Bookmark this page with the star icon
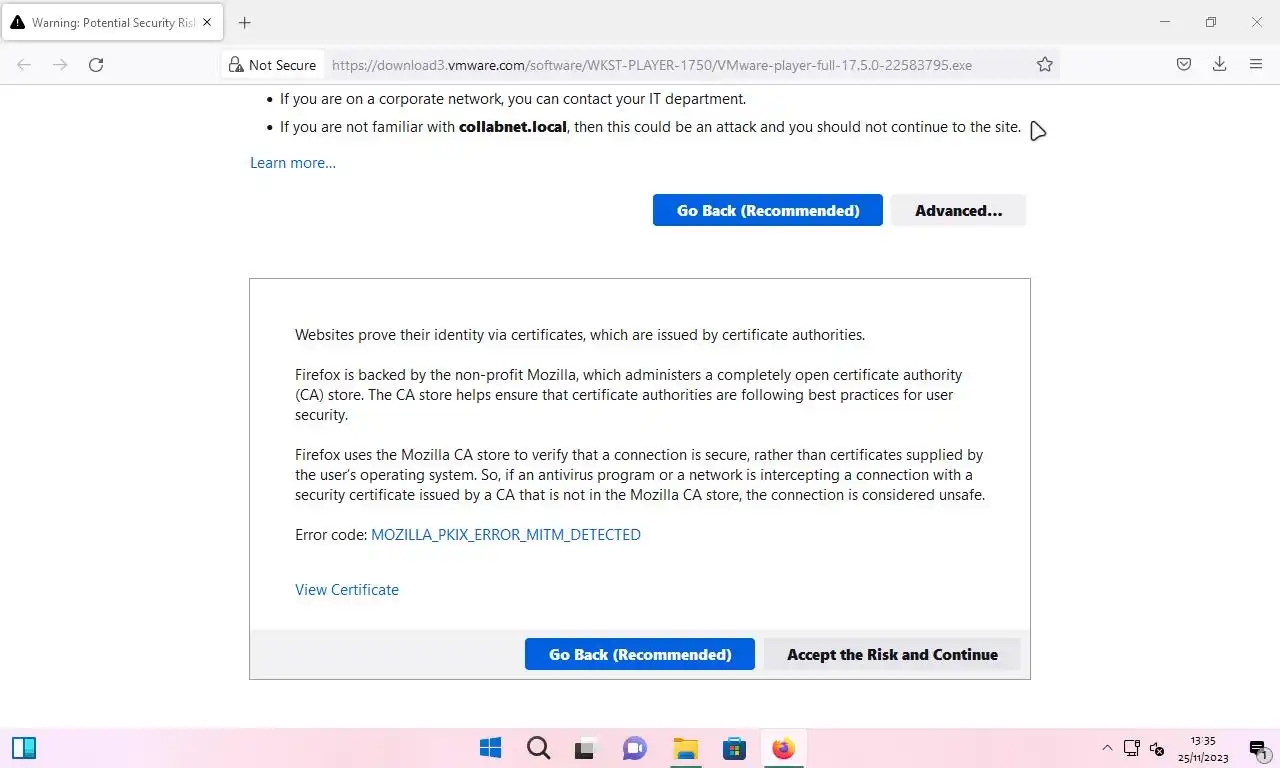The image size is (1280, 768). [1045, 65]
